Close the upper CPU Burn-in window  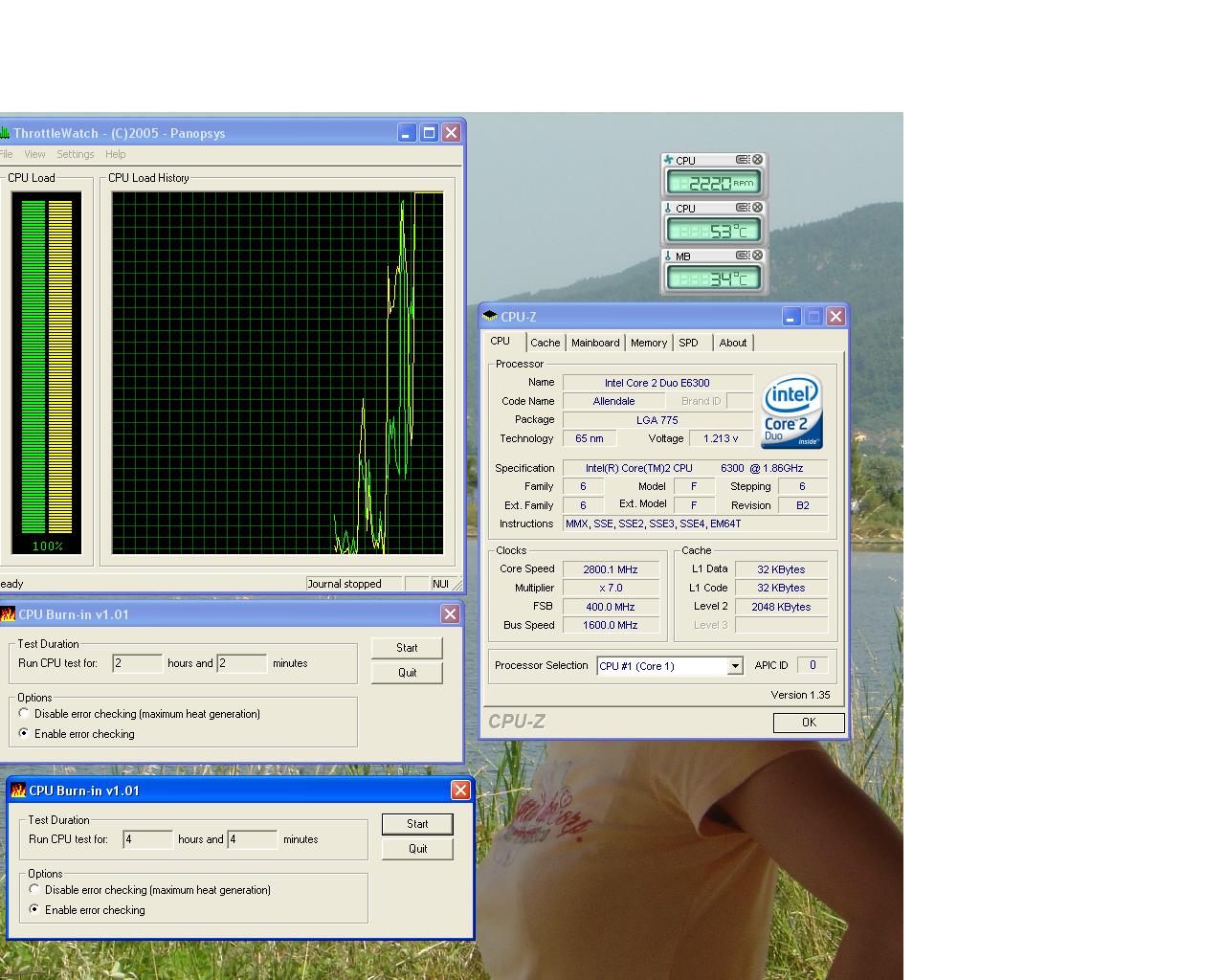(450, 614)
